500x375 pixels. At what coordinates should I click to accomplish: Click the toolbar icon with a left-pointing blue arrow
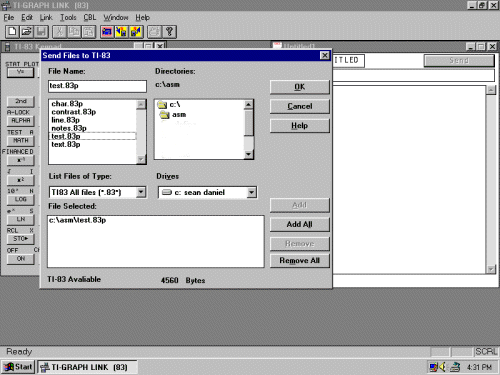(x=121, y=32)
